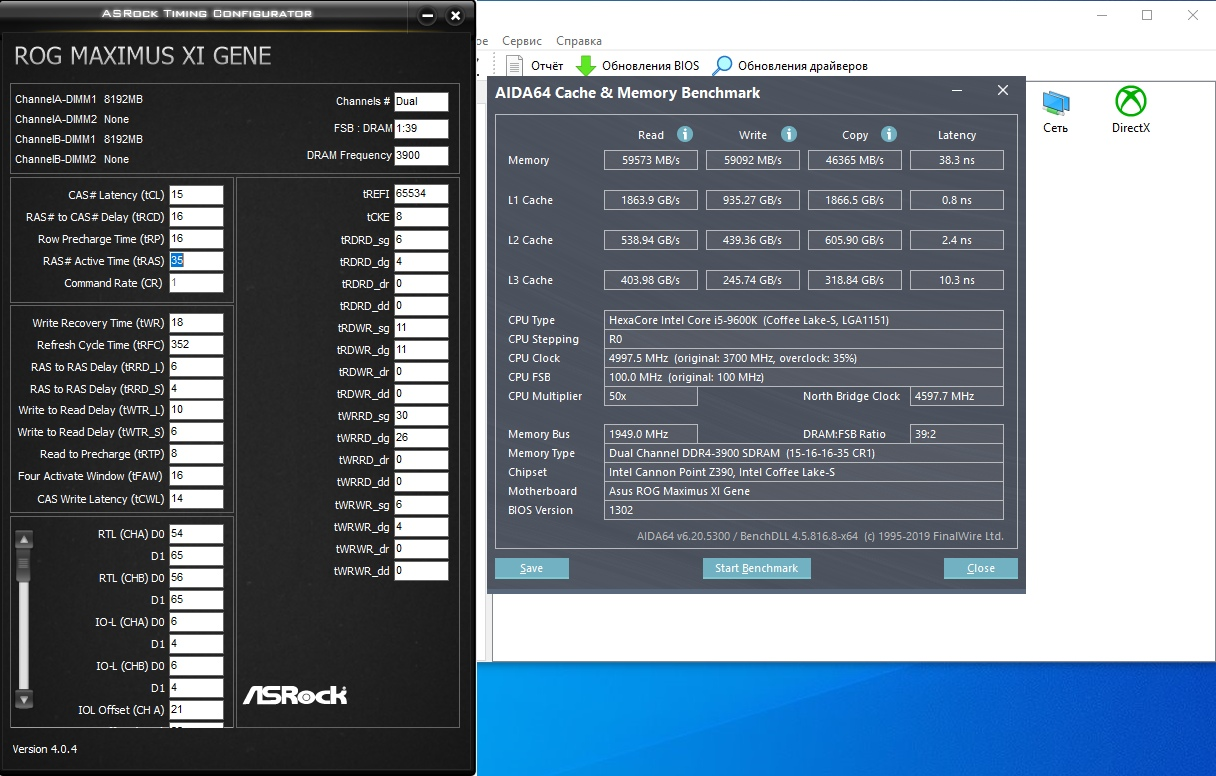1216x776 pixels.
Task: Maximize the AIDA64 main window
Action: (1147, 15)
